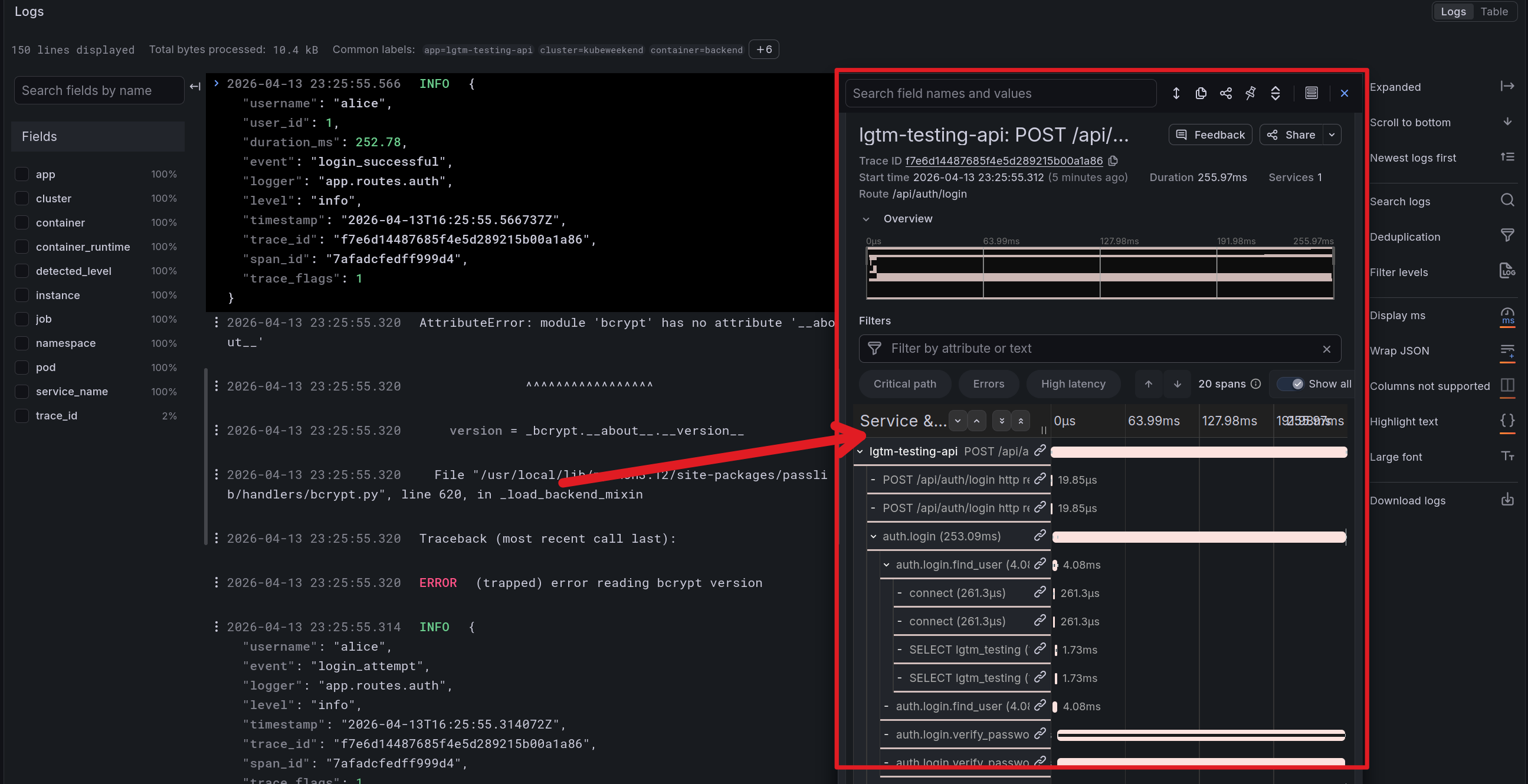This screenshot has height=784, width=1528.
Task: Click the Scroll to bottom arrow icon
Action: (1507, 122)
